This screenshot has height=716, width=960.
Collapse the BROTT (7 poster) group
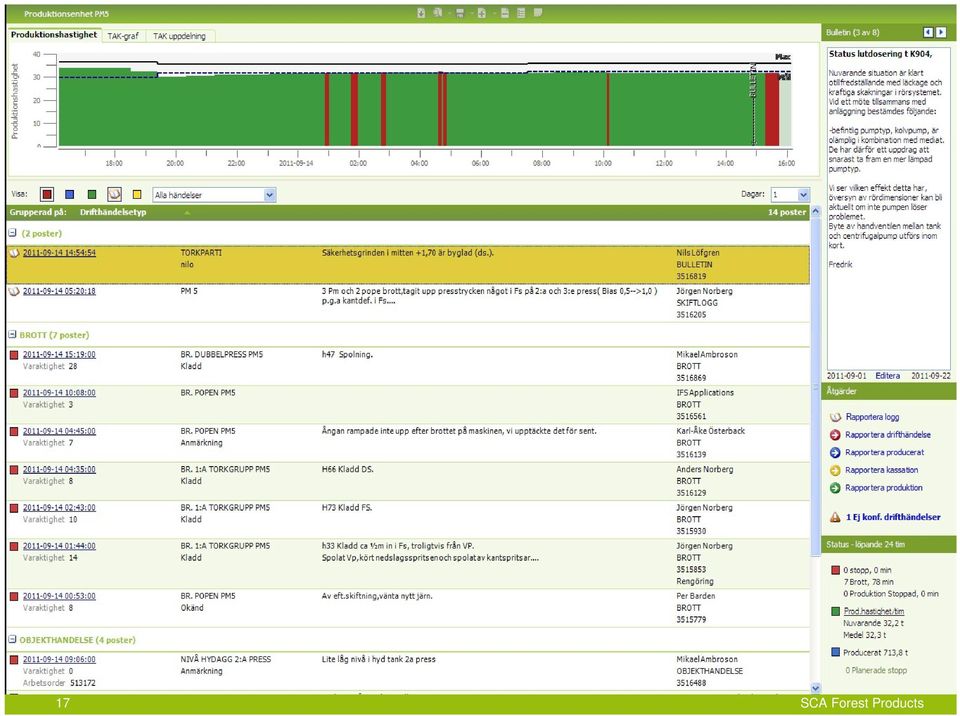click(x=12, y=335)
